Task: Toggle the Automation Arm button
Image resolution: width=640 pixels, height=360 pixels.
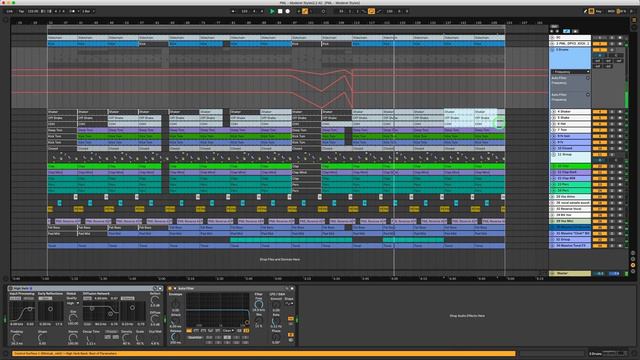Action: (x=304, y=11)
